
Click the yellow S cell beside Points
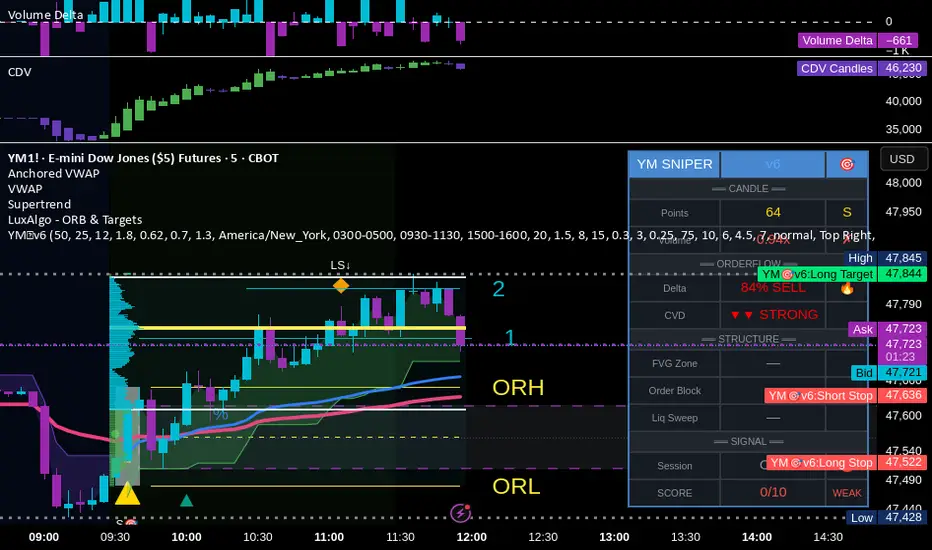pos(846,212)
